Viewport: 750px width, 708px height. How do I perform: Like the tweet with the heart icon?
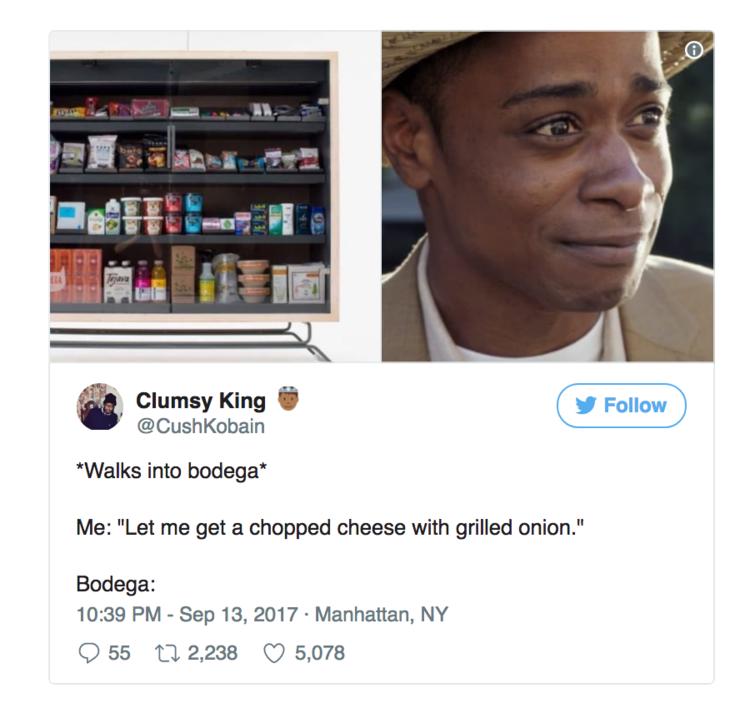click(x=274, y=653)
